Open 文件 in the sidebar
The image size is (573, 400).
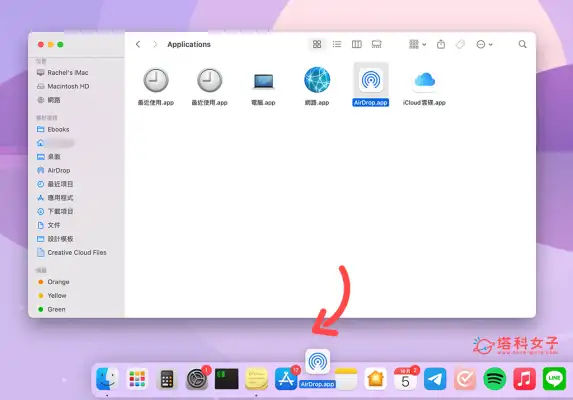click(49, 225)
